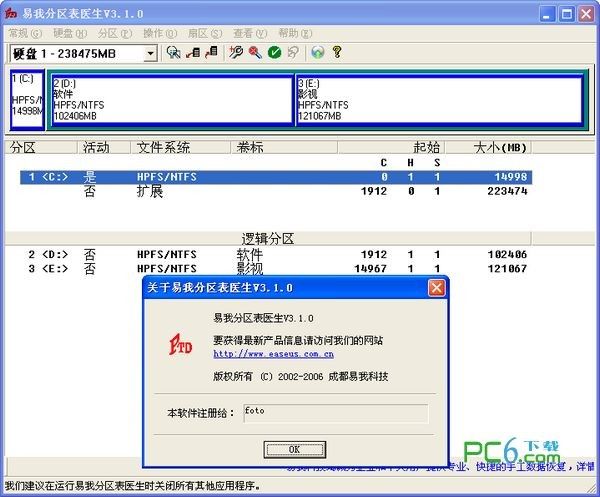
Task: Click the registered-to field showing foto
Action: (336, 414)
